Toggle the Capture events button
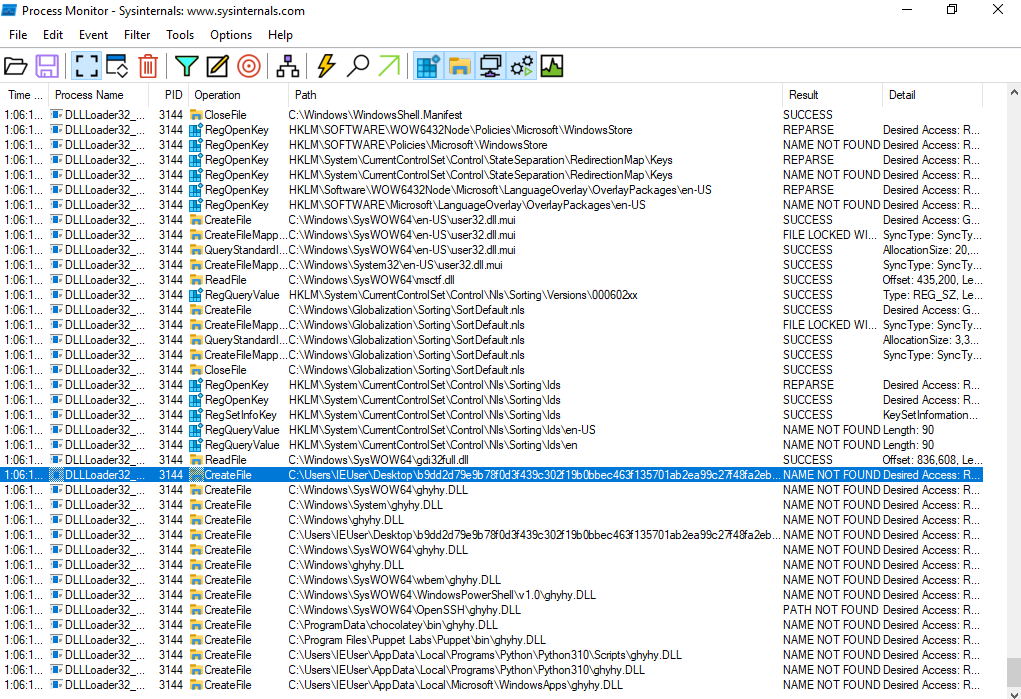The height and width of the screenshot is (699, 1021). (86, 66)
